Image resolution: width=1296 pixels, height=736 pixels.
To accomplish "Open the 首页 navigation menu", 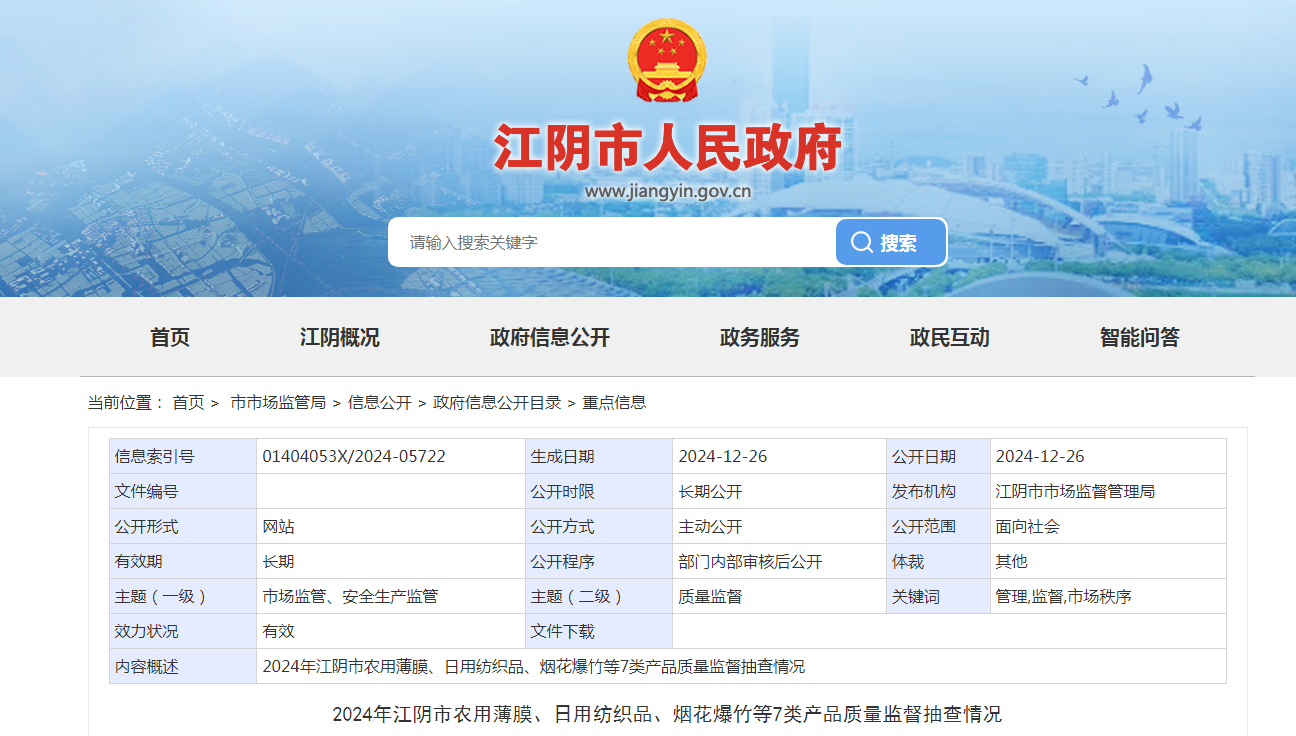I will (x=170, y=337).
